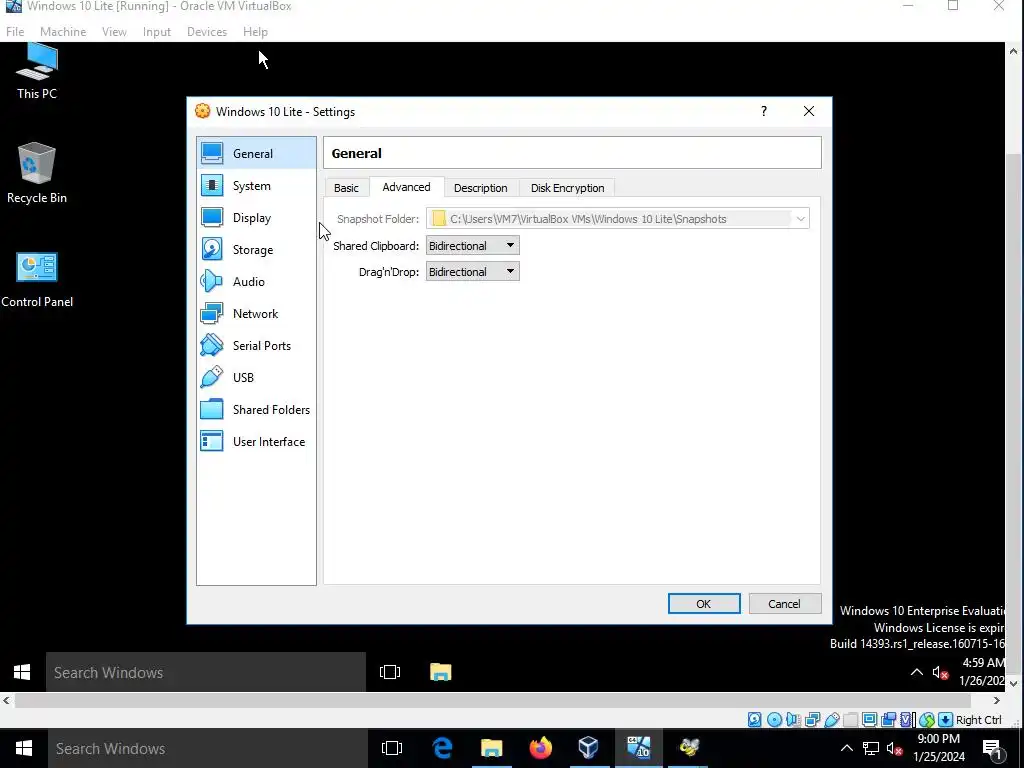
Task: Open This PC icon on guest desktop
Action: [37, 72]
